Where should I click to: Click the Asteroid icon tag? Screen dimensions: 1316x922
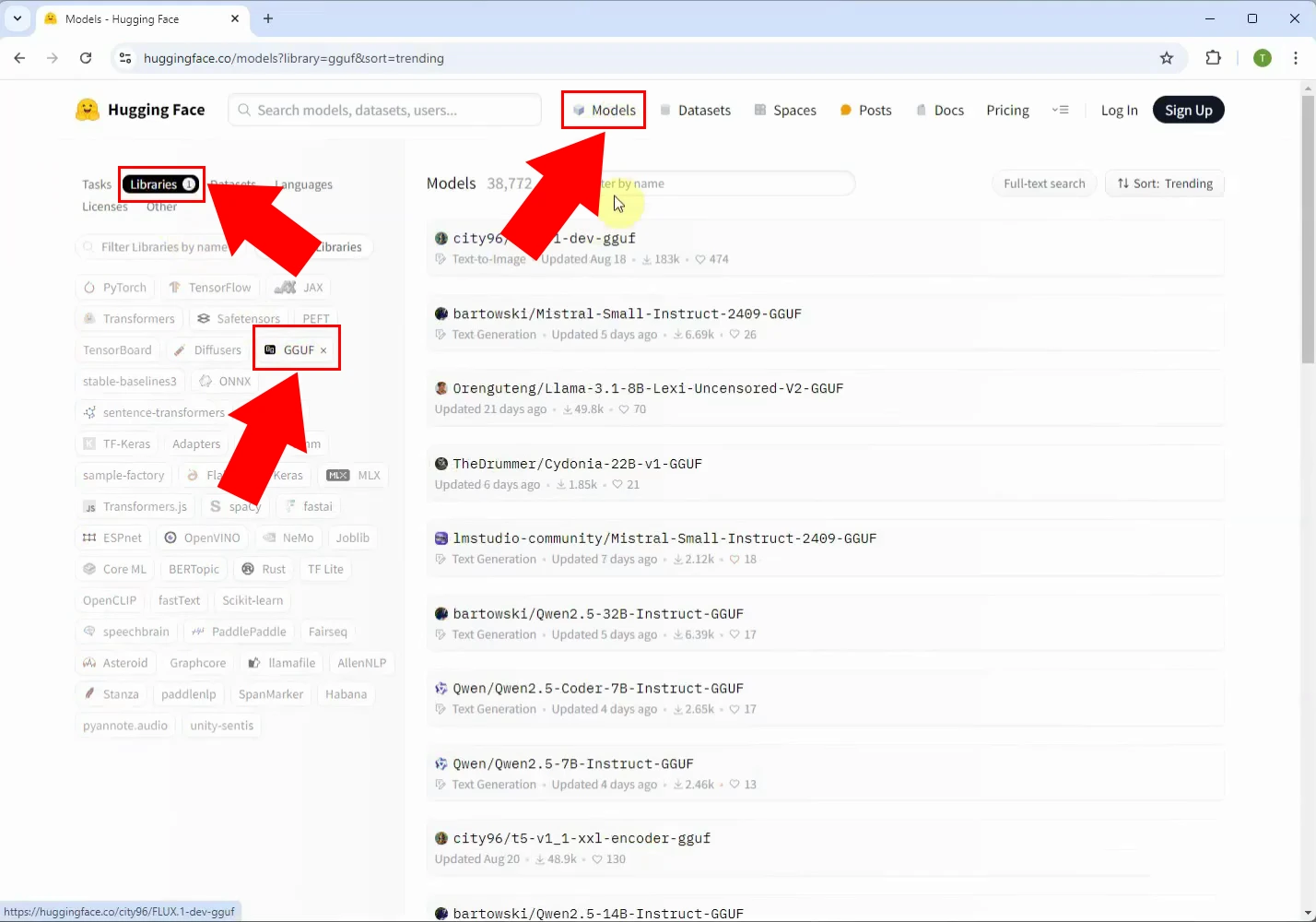tap(115, 664)
